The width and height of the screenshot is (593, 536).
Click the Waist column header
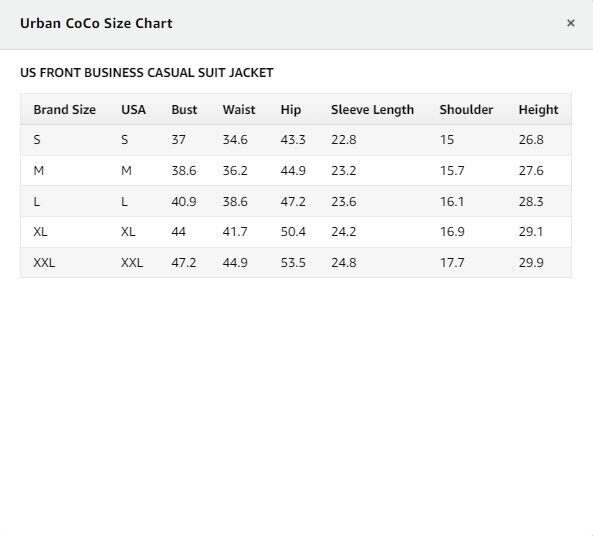coord(239,110)
